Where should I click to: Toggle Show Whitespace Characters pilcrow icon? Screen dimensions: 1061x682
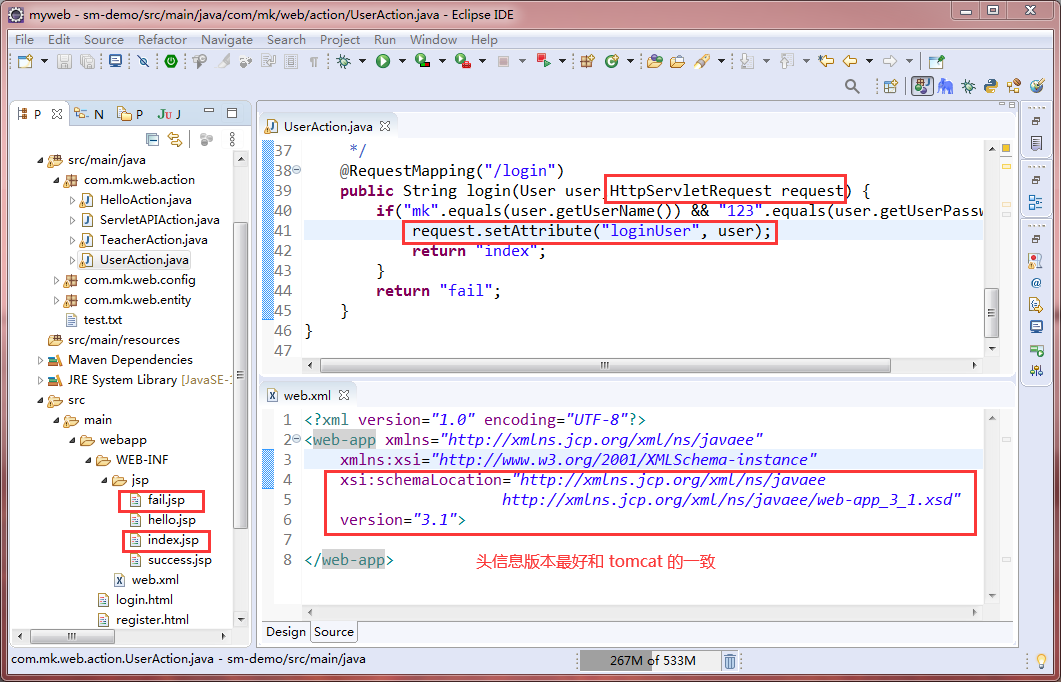(313, 62)
